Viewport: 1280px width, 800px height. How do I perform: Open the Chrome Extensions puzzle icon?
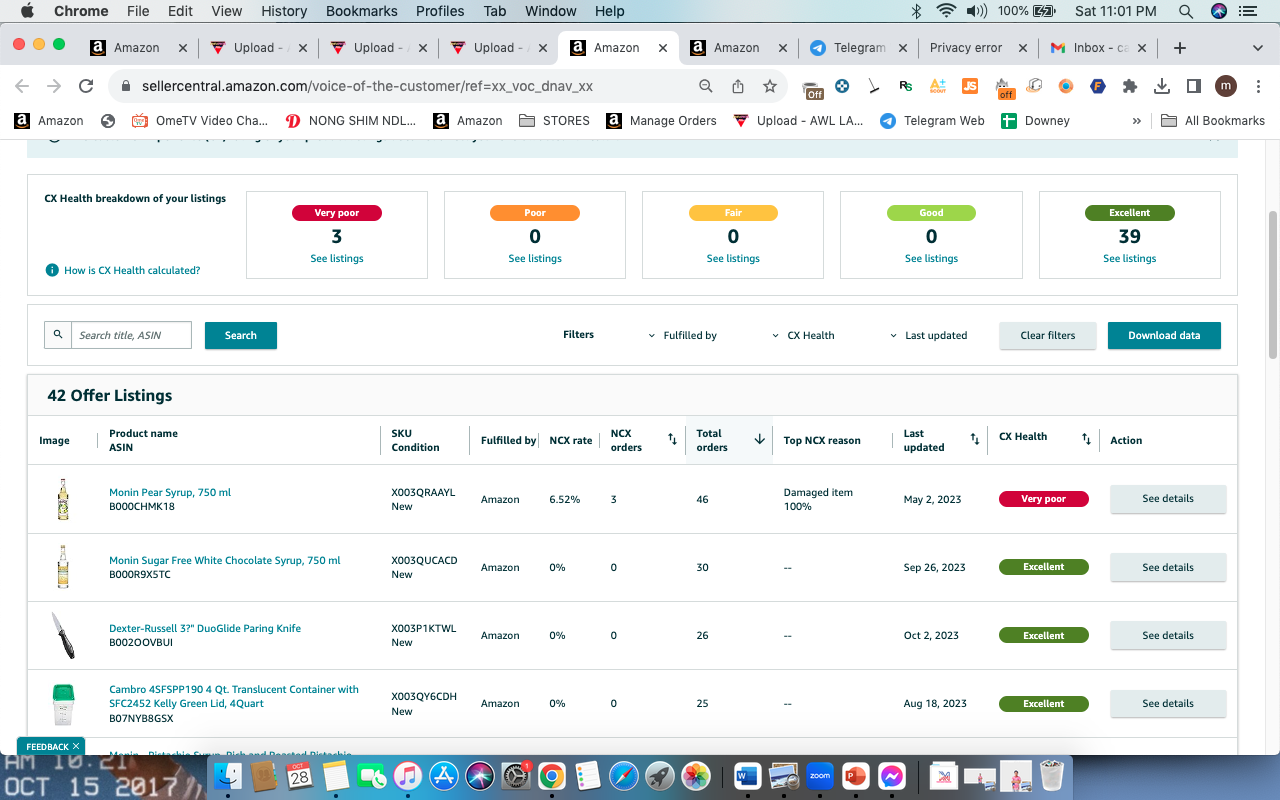[1130, 86]
